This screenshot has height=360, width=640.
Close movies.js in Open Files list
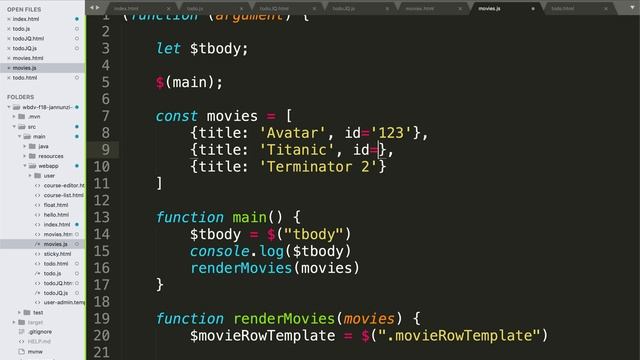coord(9,68)
